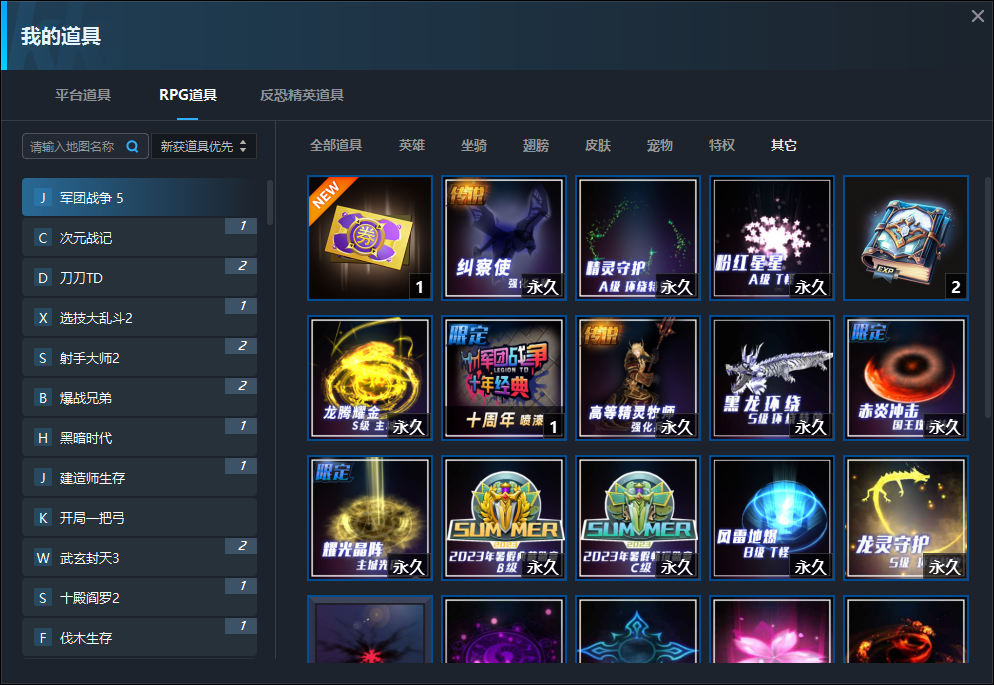The width and height of the screenshot is (994, 685).
Task: Click the F letter icon for 伐木生存
Action: pyautogui.click(x=42, y=637)
